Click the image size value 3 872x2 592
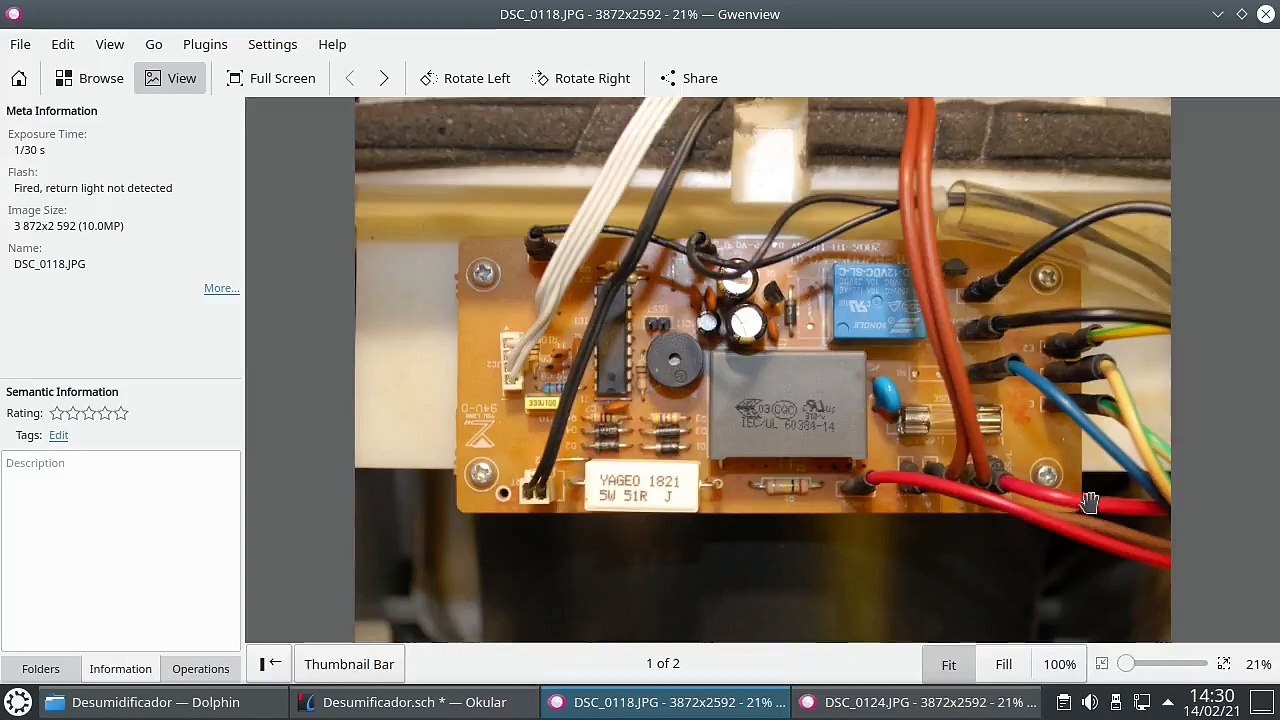 point(69,226)
